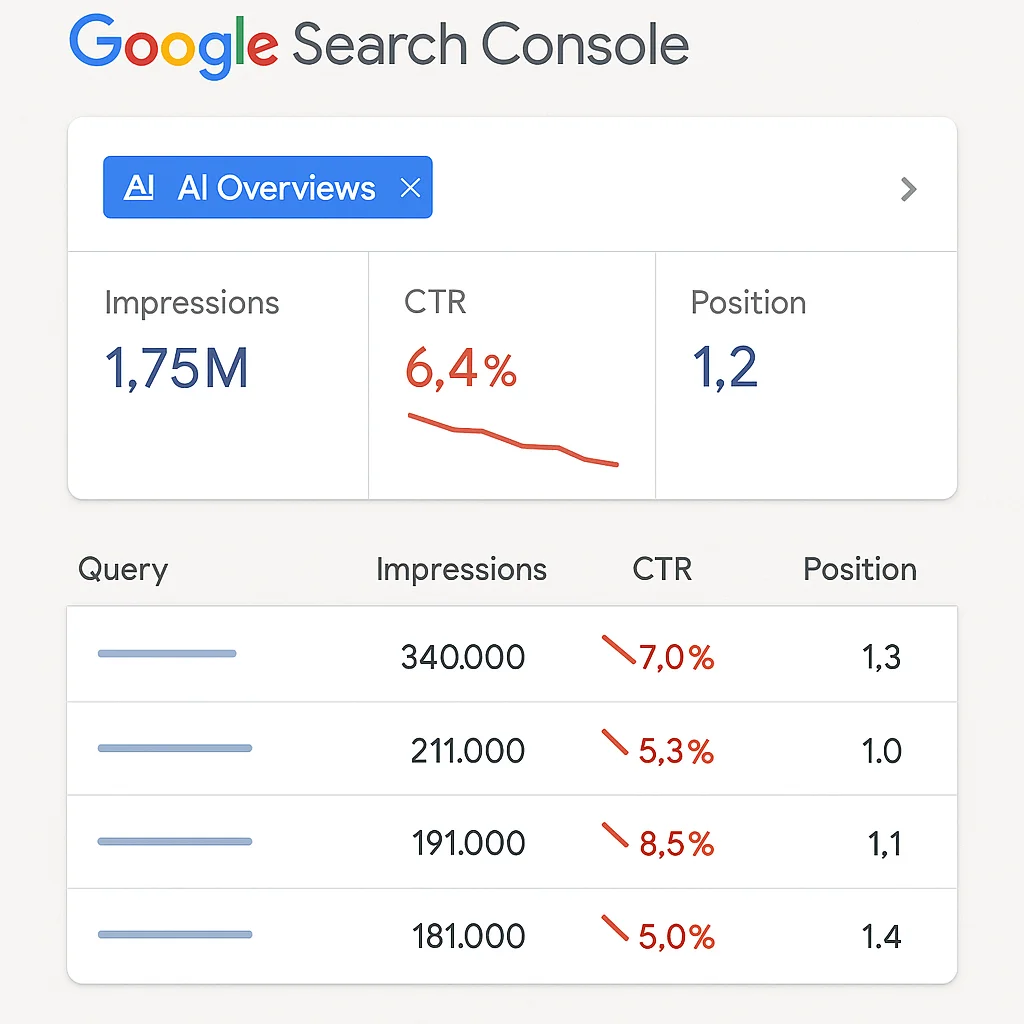Click the down-trend arrow beside 5,3%

(x=615, y=743)
